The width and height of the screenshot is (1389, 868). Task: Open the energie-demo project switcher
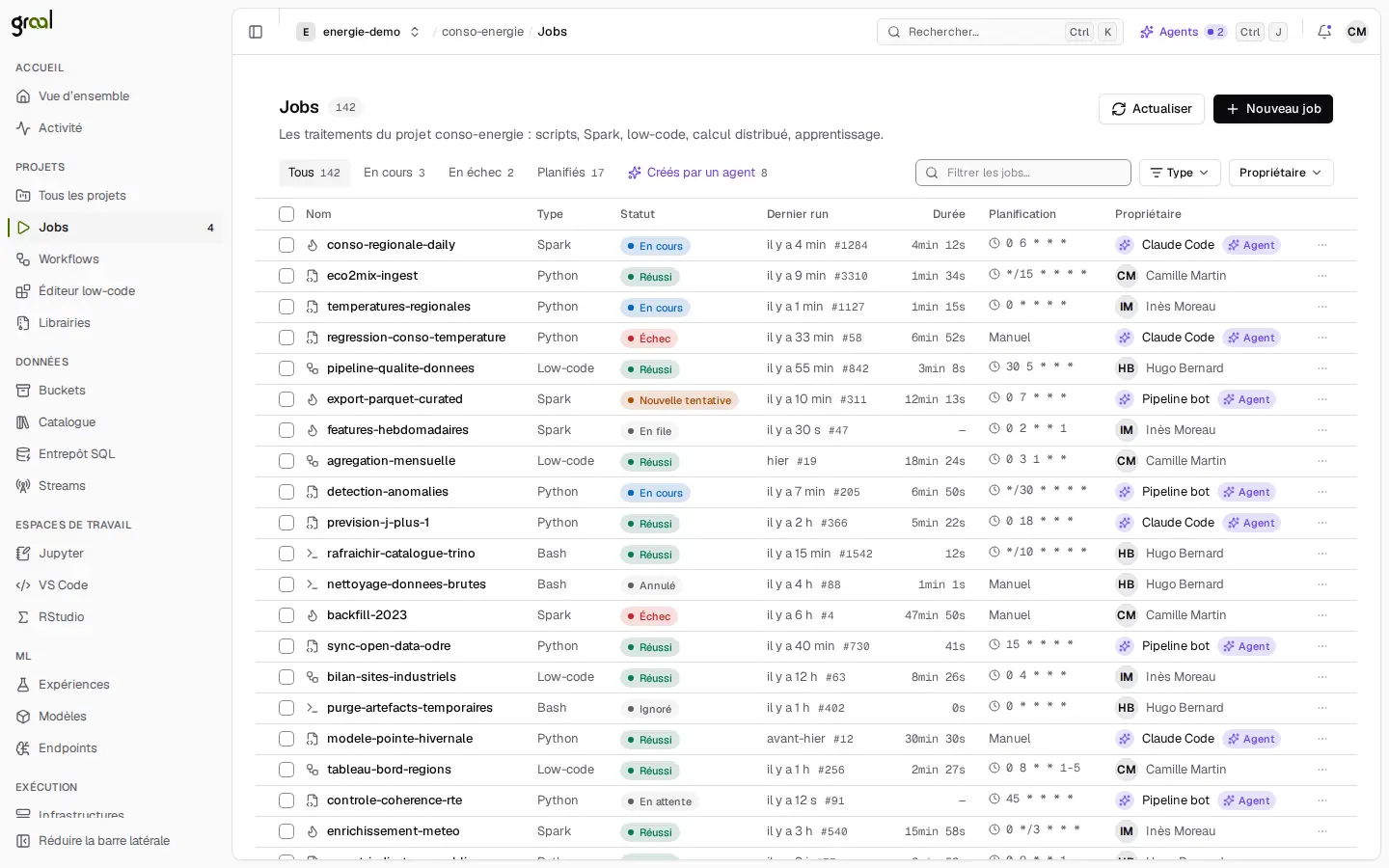point(359,32)
